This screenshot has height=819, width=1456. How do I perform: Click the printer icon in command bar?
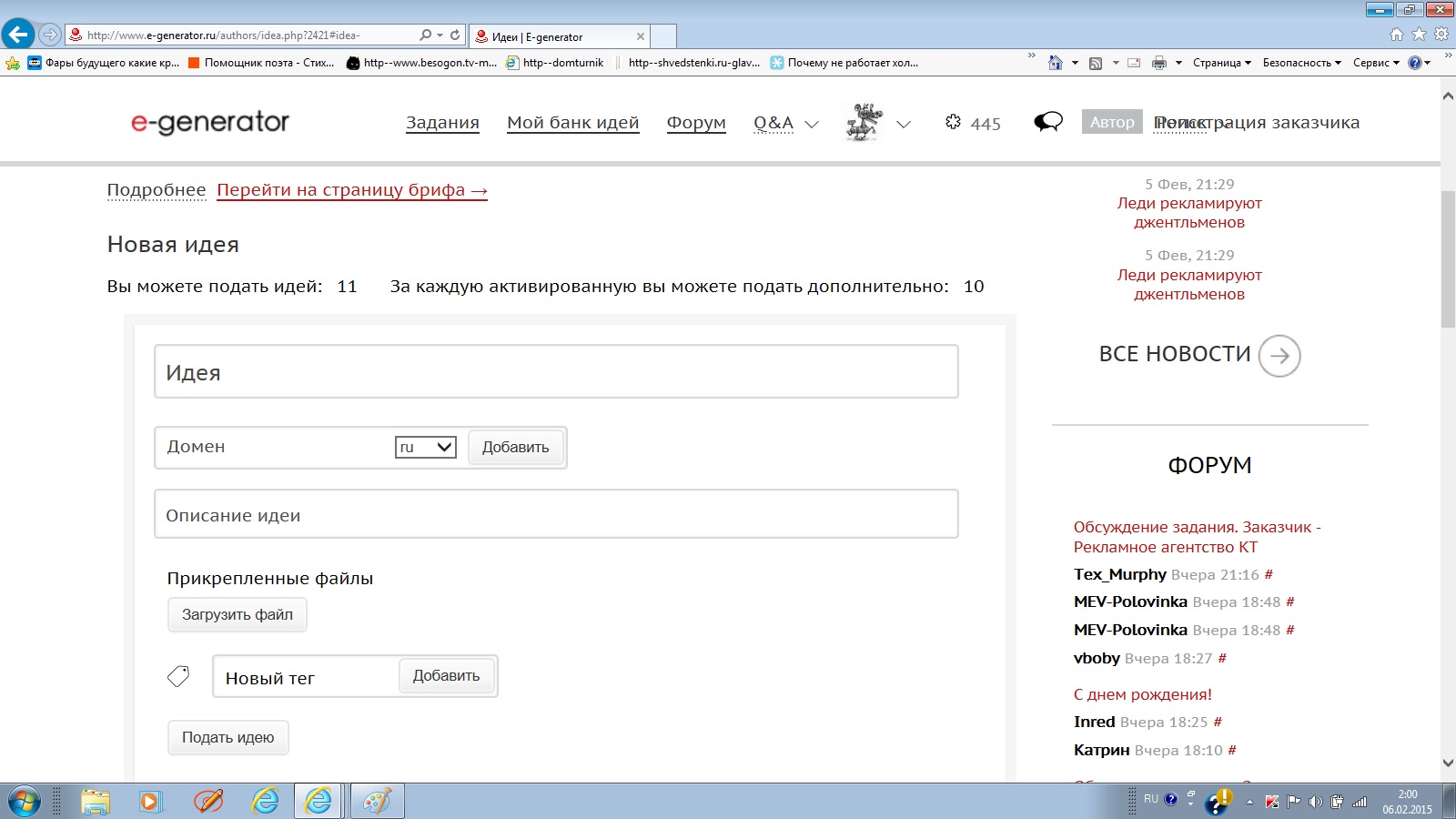click(x=1158, y=63)
